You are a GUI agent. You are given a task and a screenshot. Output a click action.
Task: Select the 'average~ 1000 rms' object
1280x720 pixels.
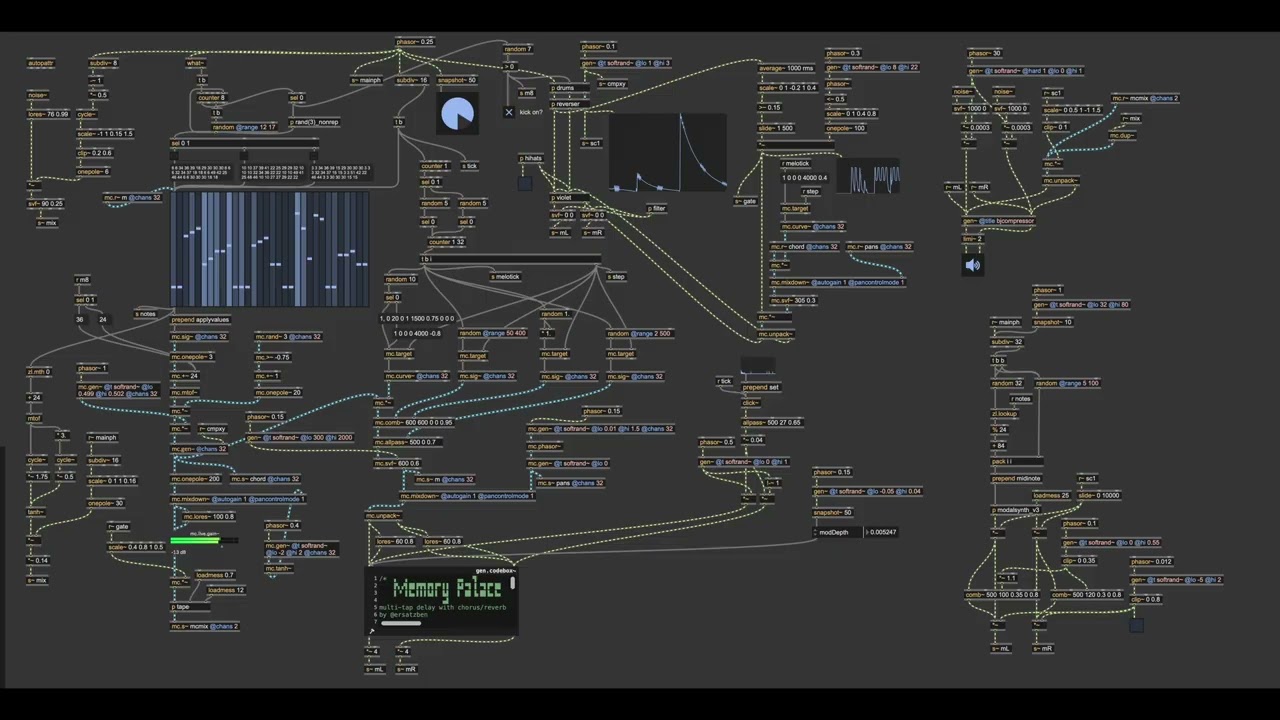(787, 68)
